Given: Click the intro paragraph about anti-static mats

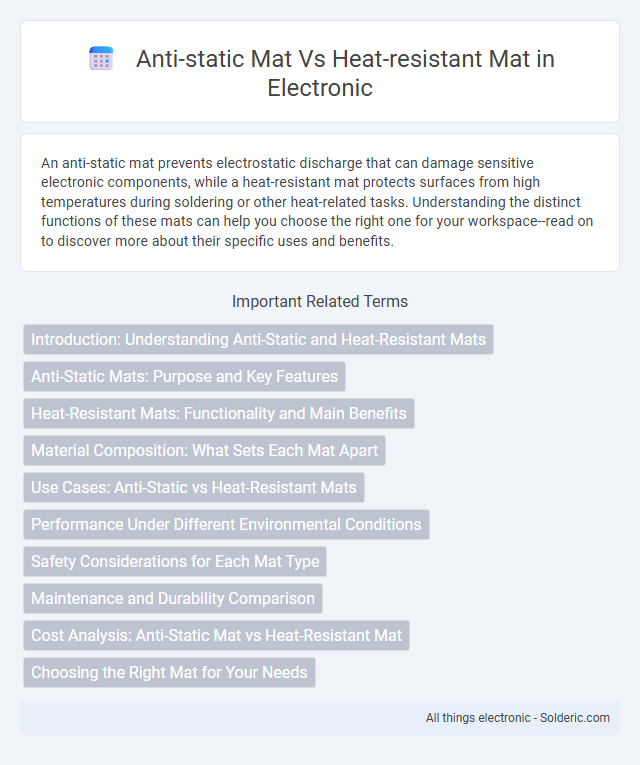Looking at the screenshot, I should point(317,202).
